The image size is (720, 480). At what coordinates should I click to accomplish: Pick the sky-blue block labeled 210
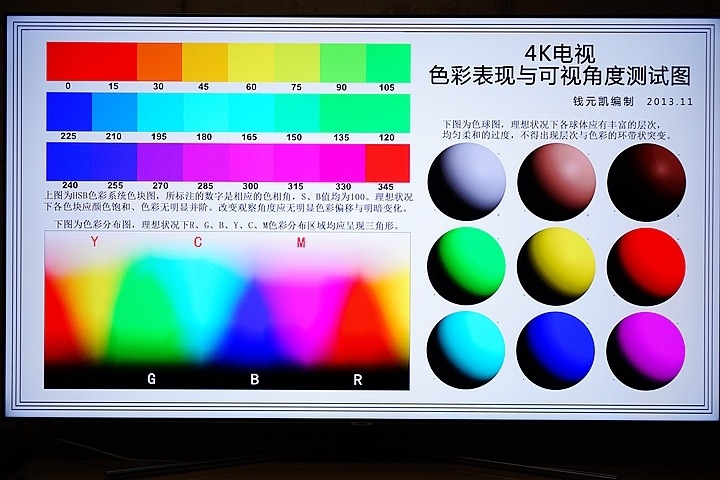pos(114,112)
